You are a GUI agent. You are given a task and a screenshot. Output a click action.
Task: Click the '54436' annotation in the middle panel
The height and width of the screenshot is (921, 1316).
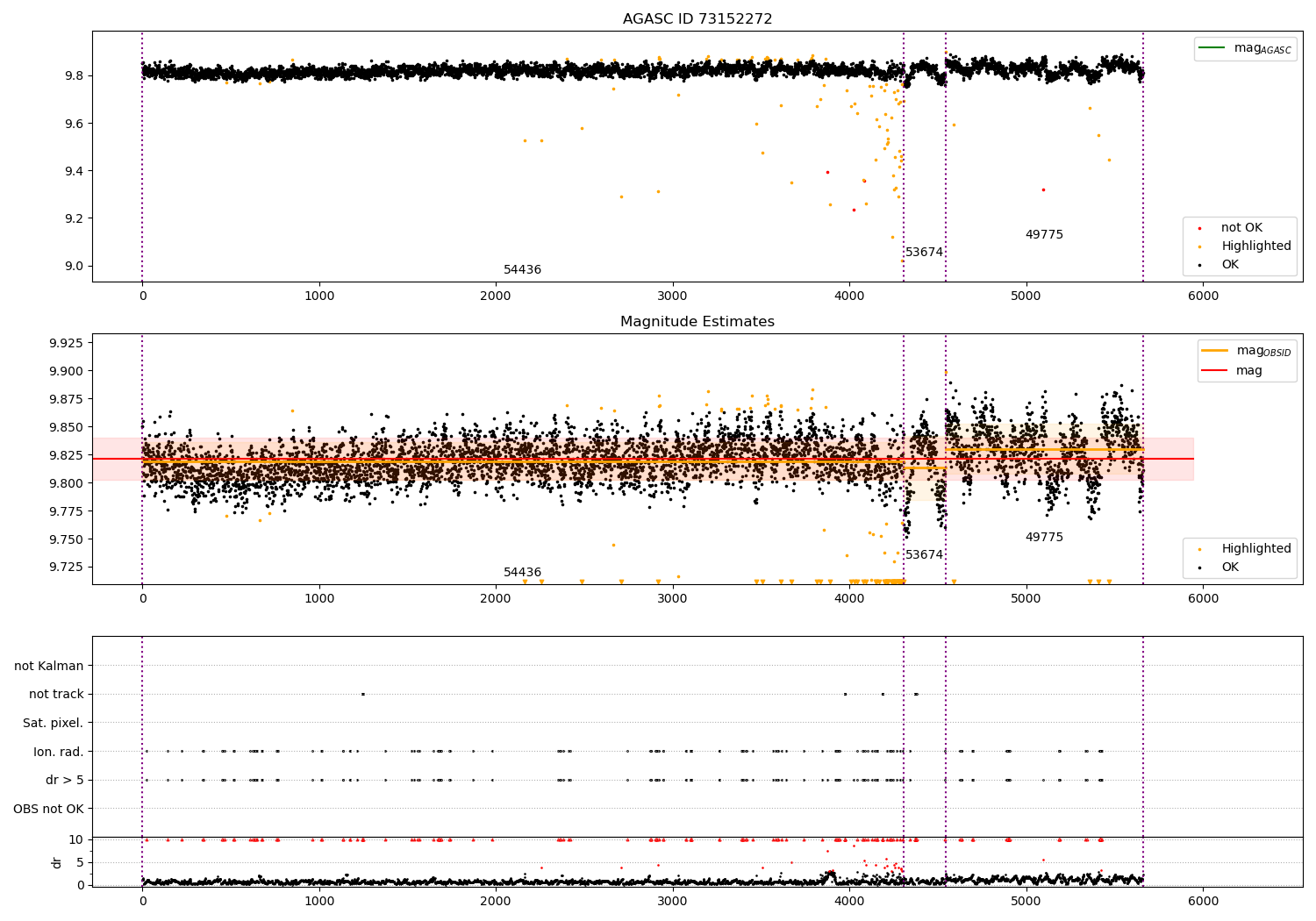[522, 573]
